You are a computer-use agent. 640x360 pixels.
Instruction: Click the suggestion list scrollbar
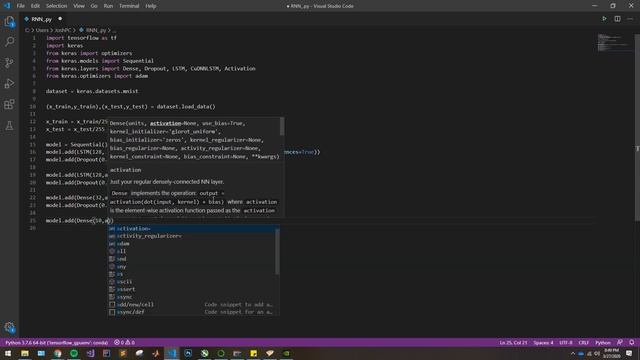[278, 251]
